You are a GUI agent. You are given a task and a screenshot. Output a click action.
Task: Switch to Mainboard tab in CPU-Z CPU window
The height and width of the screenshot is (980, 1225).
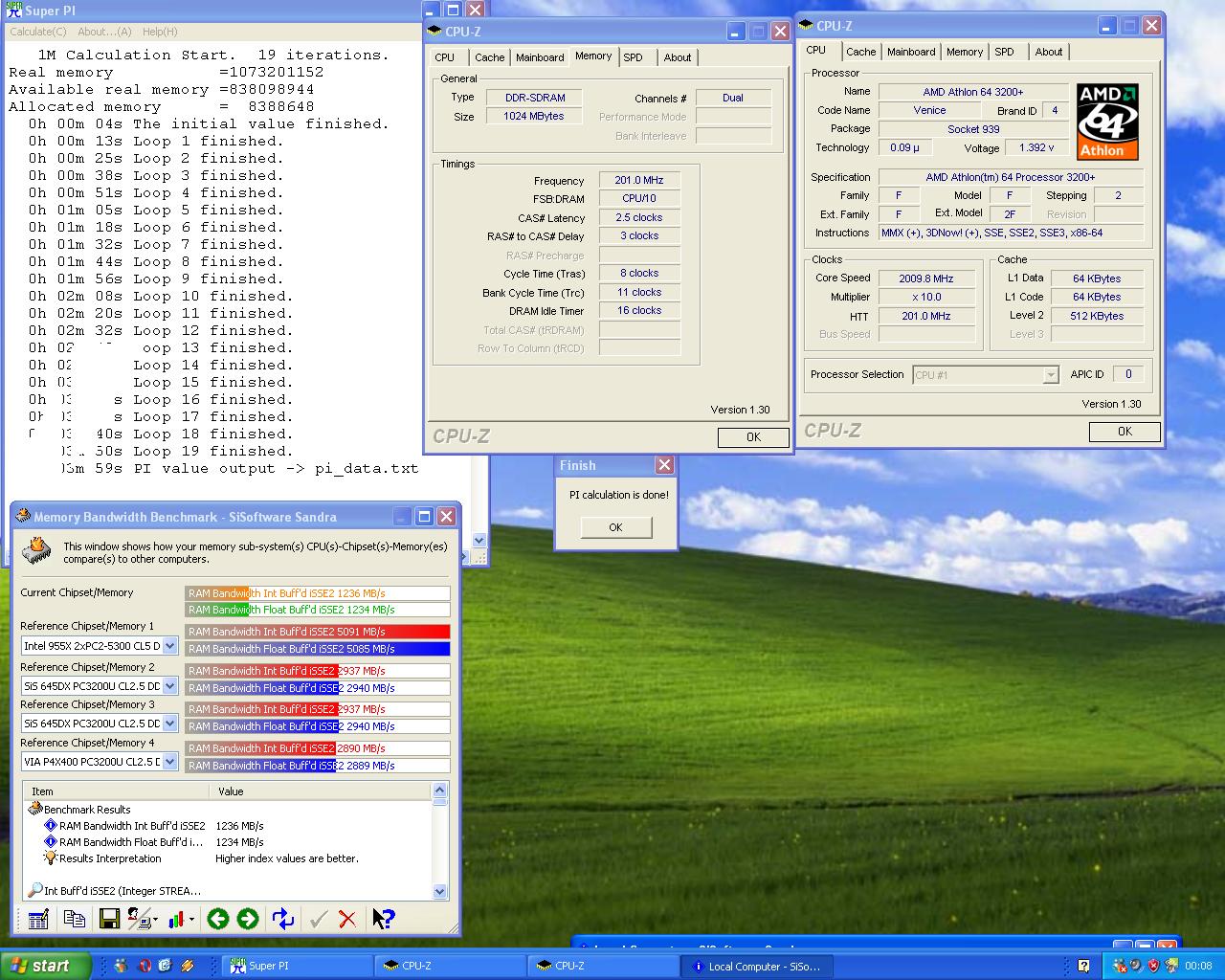point(911,52)
